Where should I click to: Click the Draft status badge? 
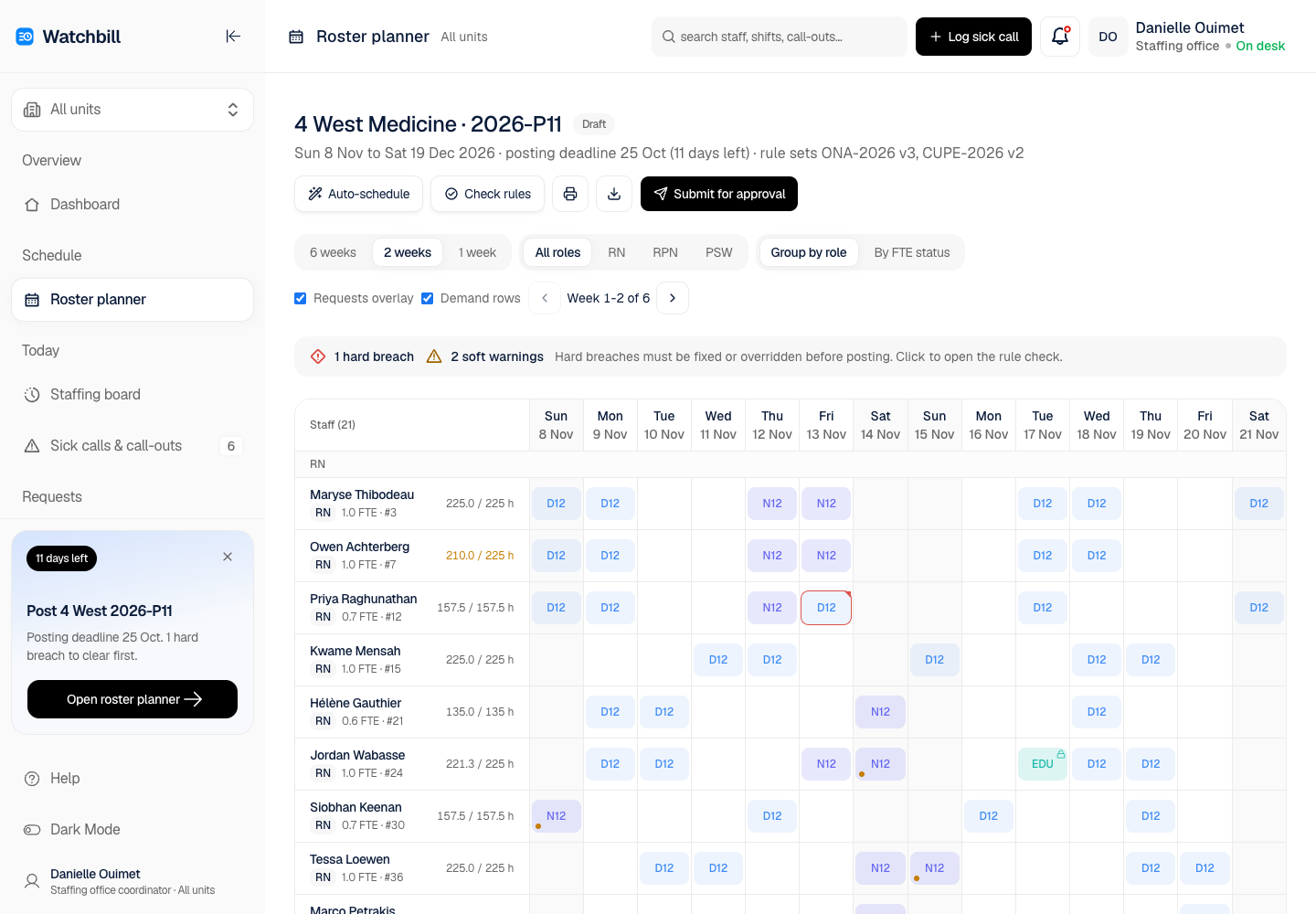tap(594, 124)
